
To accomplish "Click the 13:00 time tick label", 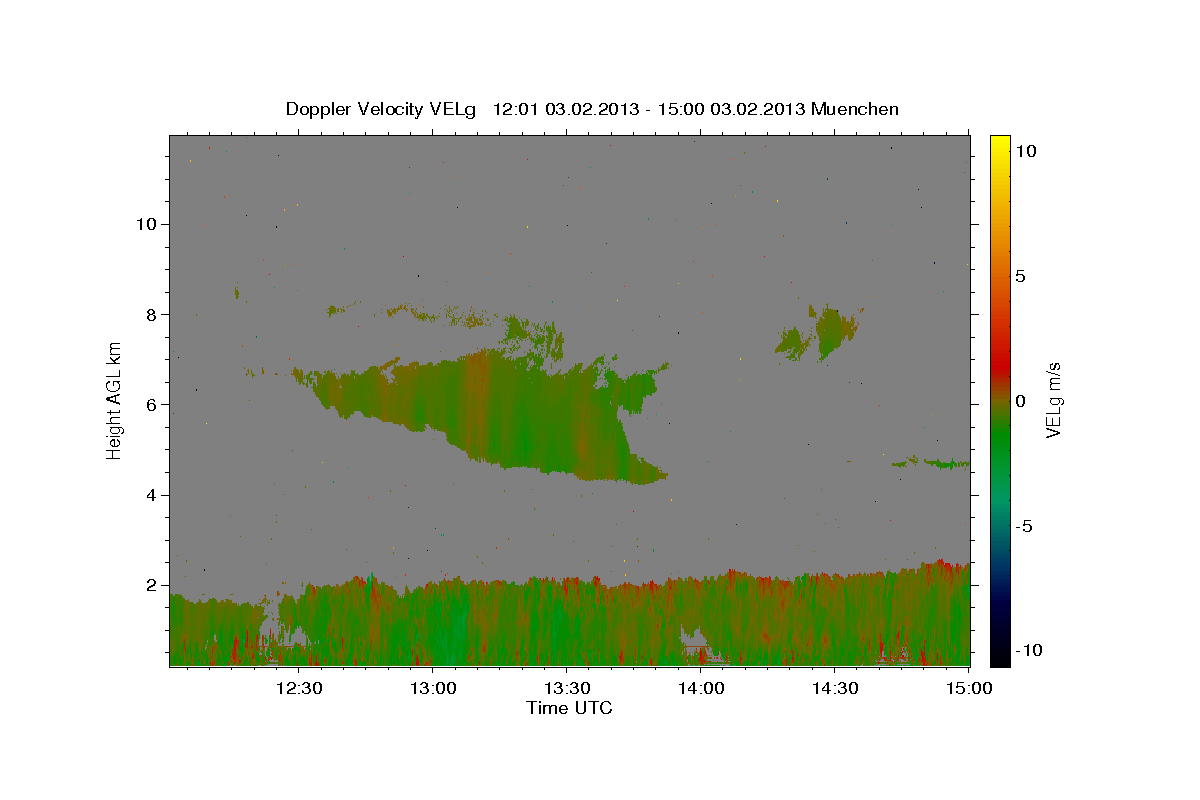I will click(433, 688).
